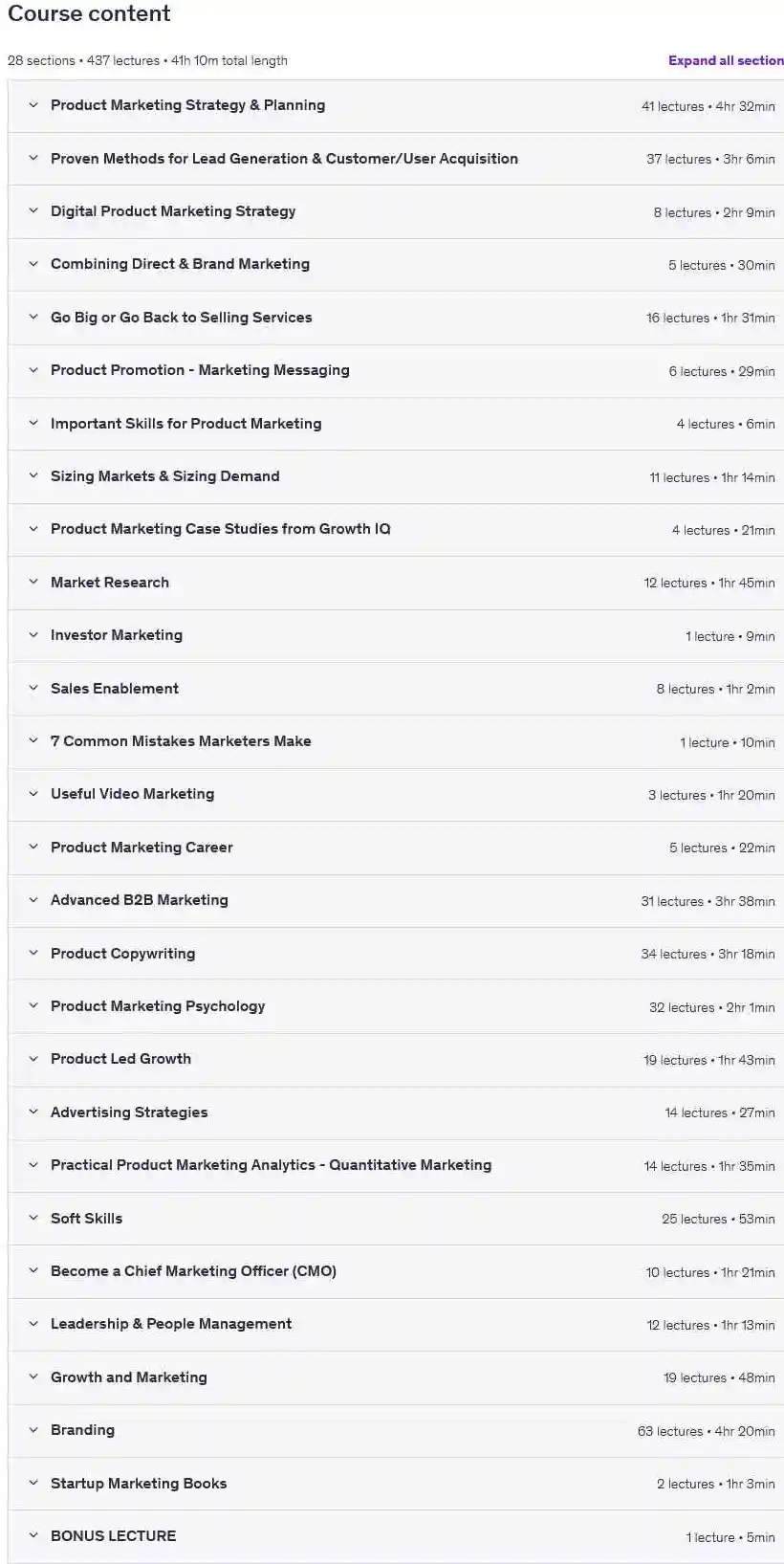Open the Advanced B2B Marketing section
Screen dimensions: 784x1564
tap(396, 900)
